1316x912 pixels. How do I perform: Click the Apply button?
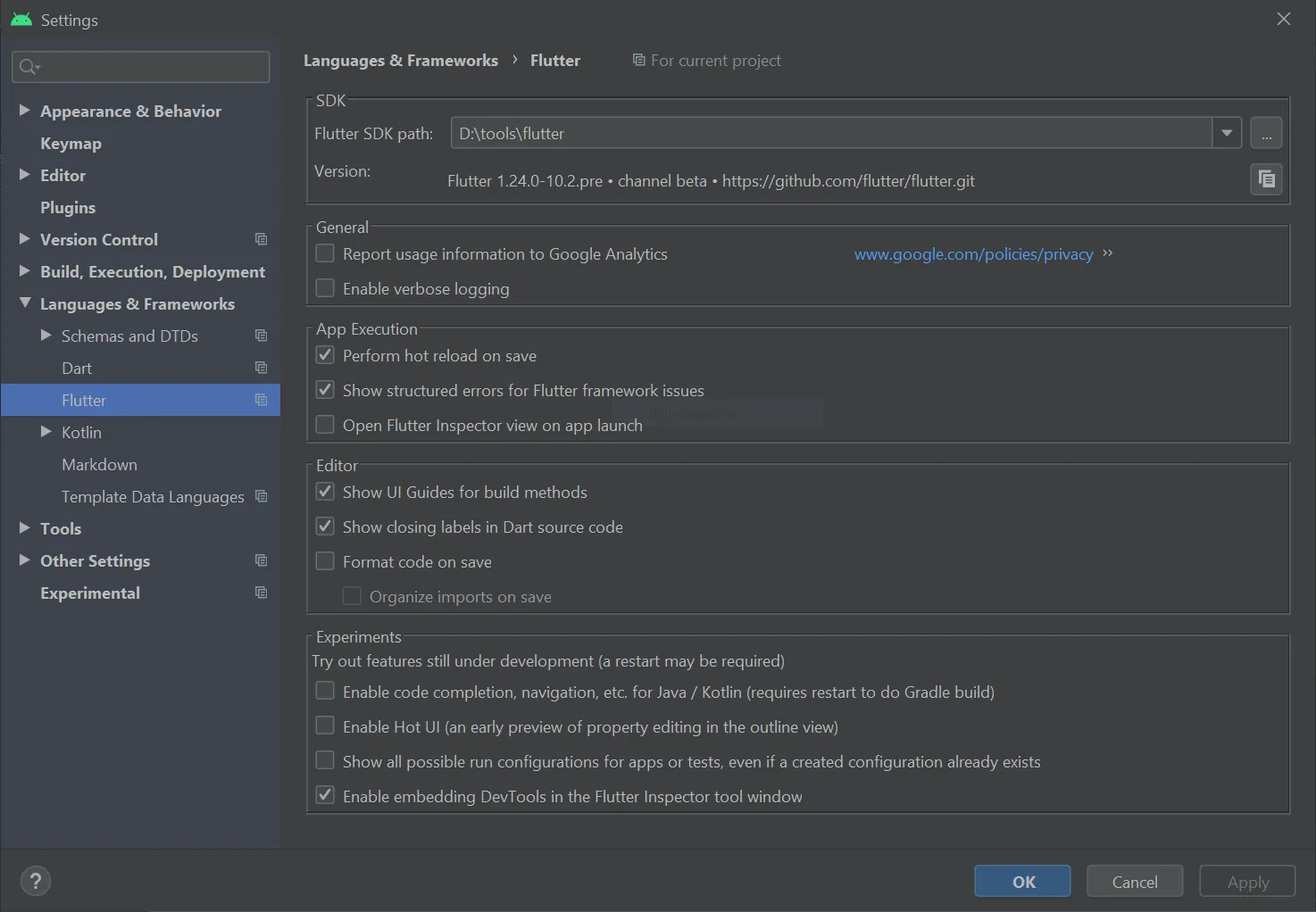coord(1247,882)
